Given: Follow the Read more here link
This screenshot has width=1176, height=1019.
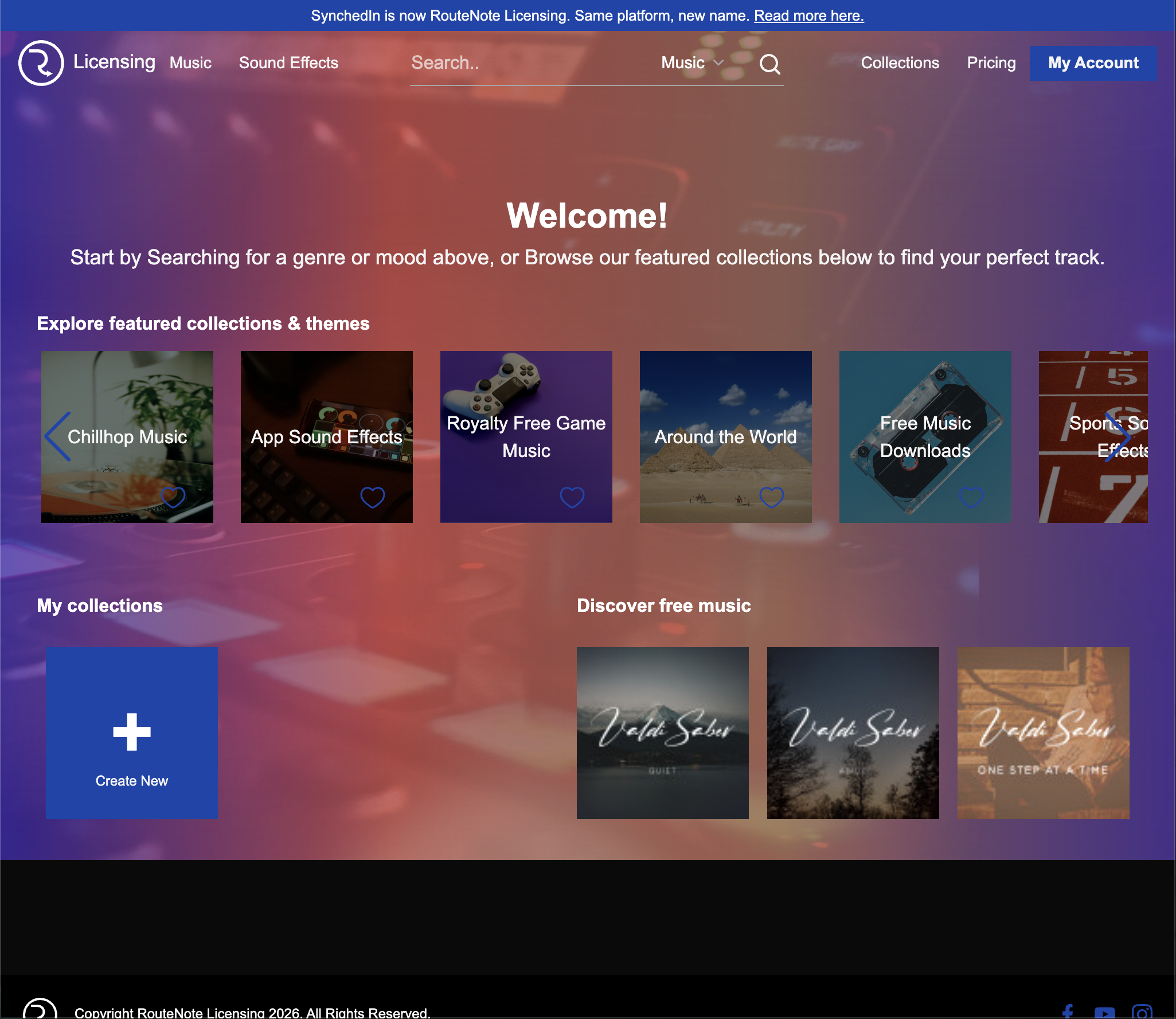Looking at the screenshot, I should point(808,15).
